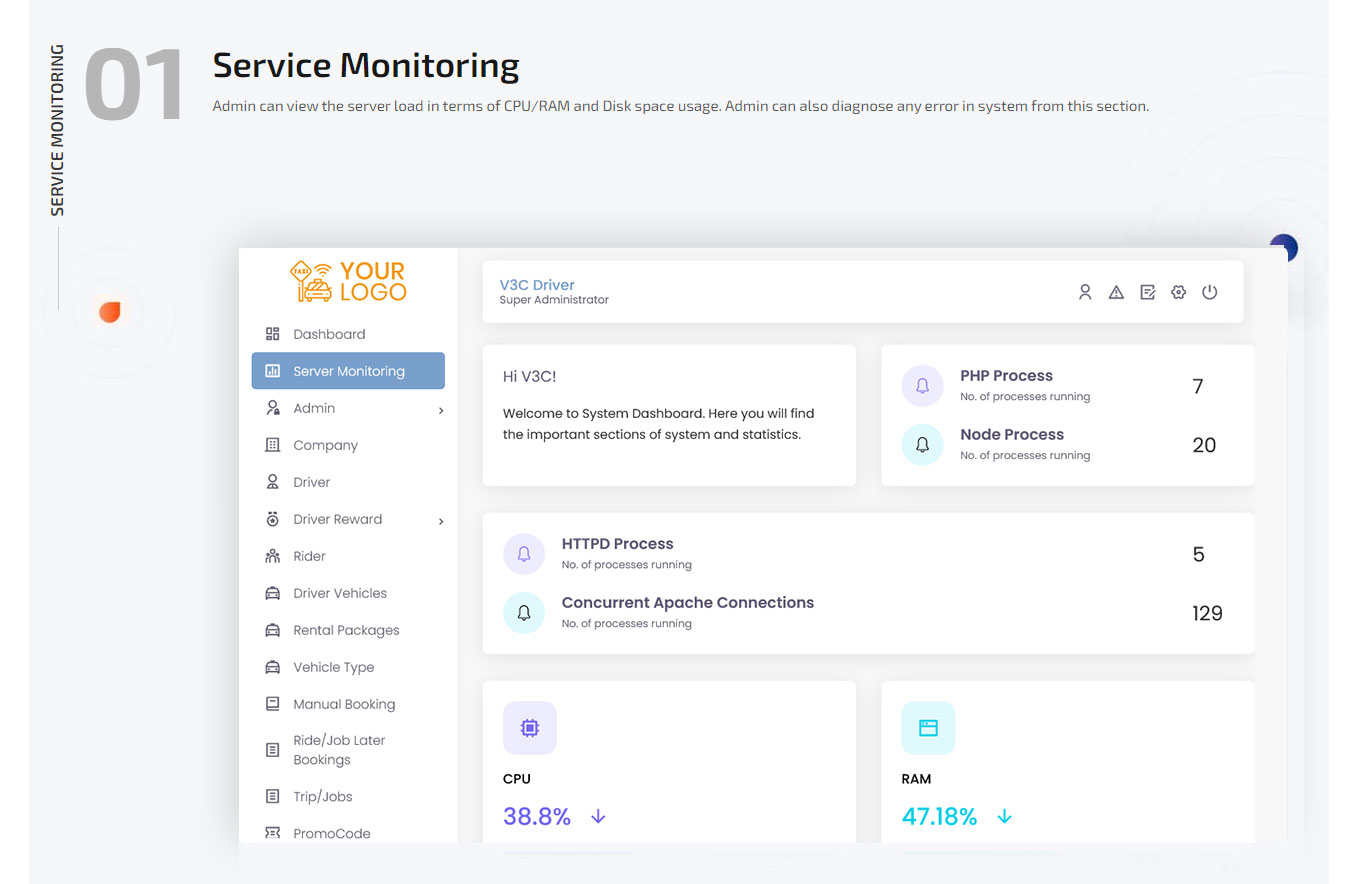This screenshot has width=1359, height=884.
Task: Click the V3C Driver header link
Action: tap(537, 285)
